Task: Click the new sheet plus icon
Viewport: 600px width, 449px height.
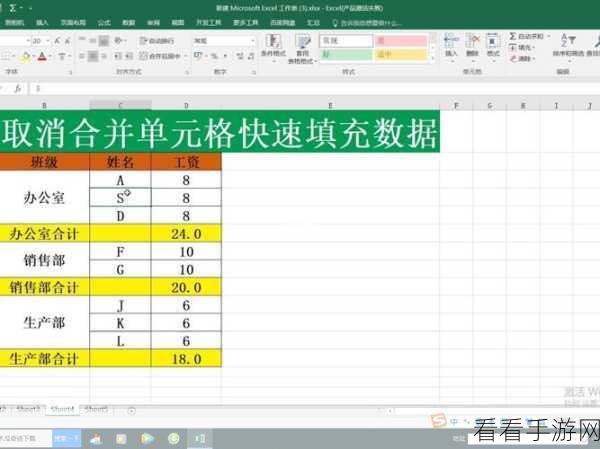Action: click(132, 410)
